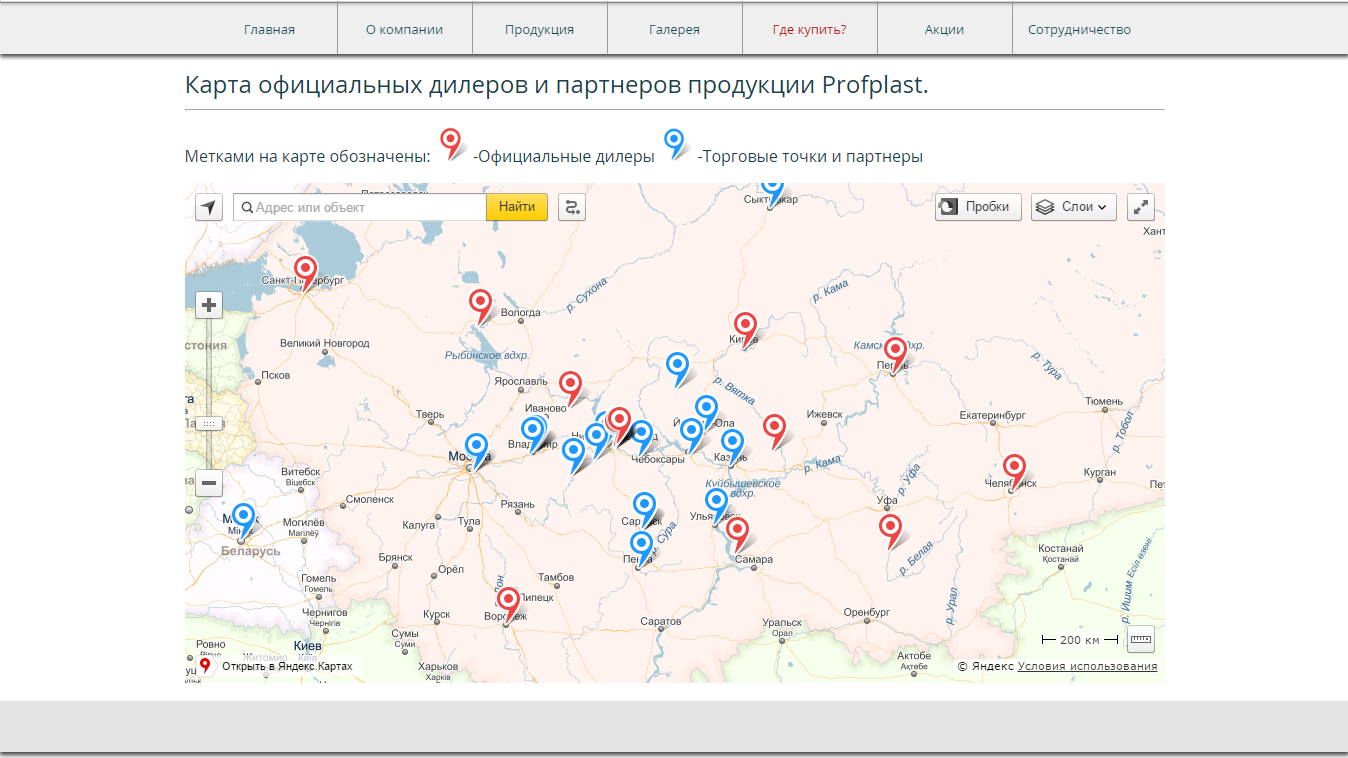Click the Торговые точки и партнеры legend text
The image size is (1348, 758).
pyautogui.click(x=809, y=156)
